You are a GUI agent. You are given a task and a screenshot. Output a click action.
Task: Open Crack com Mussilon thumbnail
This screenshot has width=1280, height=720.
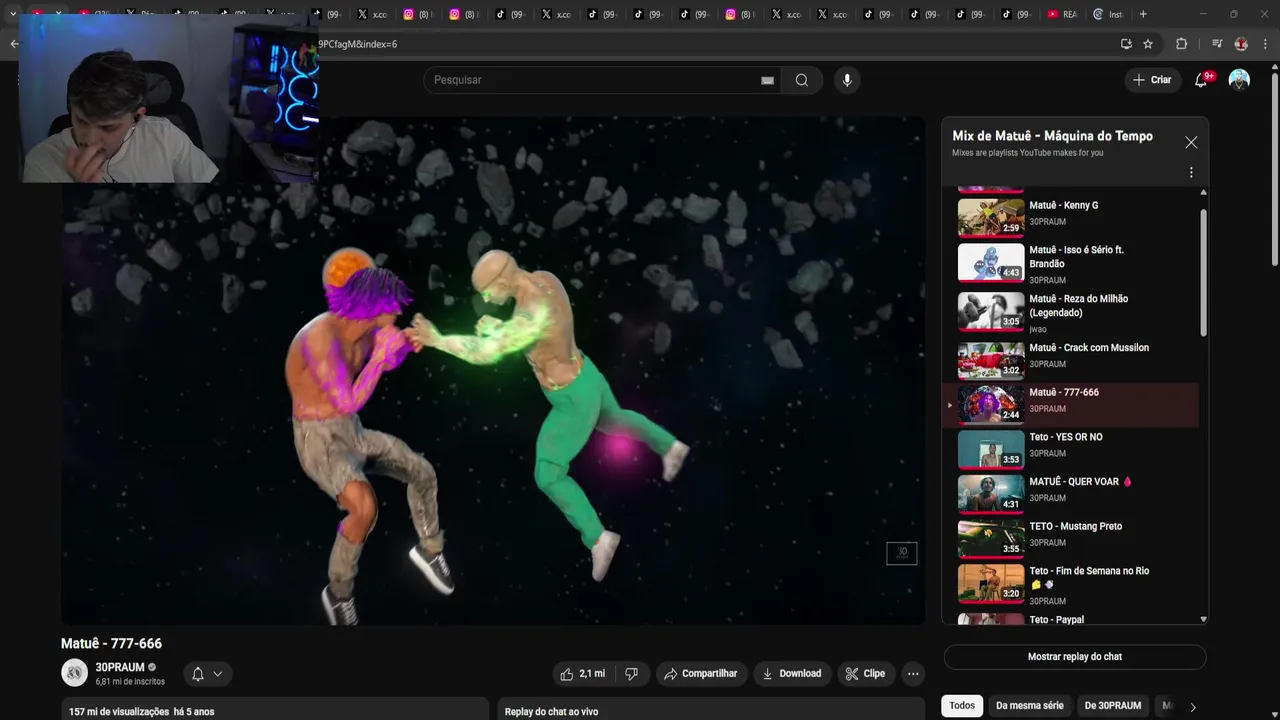pyautogui.click(x=991, y=360)
